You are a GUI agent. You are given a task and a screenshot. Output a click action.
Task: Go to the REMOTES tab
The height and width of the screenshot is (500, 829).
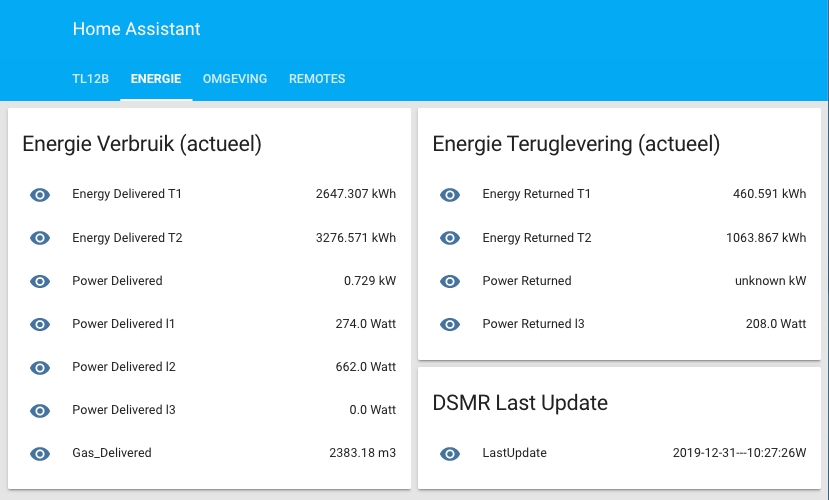(317, 79)
